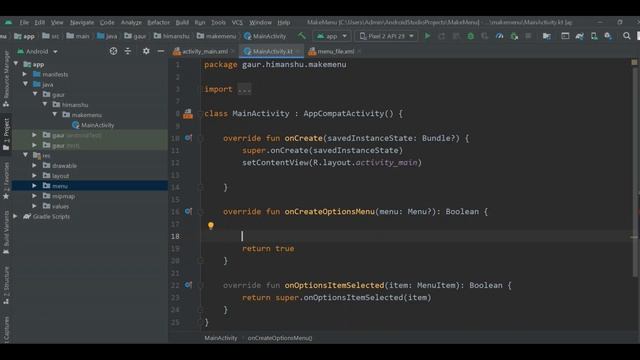Viewport: 640px width, 360px height.
Task: Collapse the res folder
Action: (25, 155)
